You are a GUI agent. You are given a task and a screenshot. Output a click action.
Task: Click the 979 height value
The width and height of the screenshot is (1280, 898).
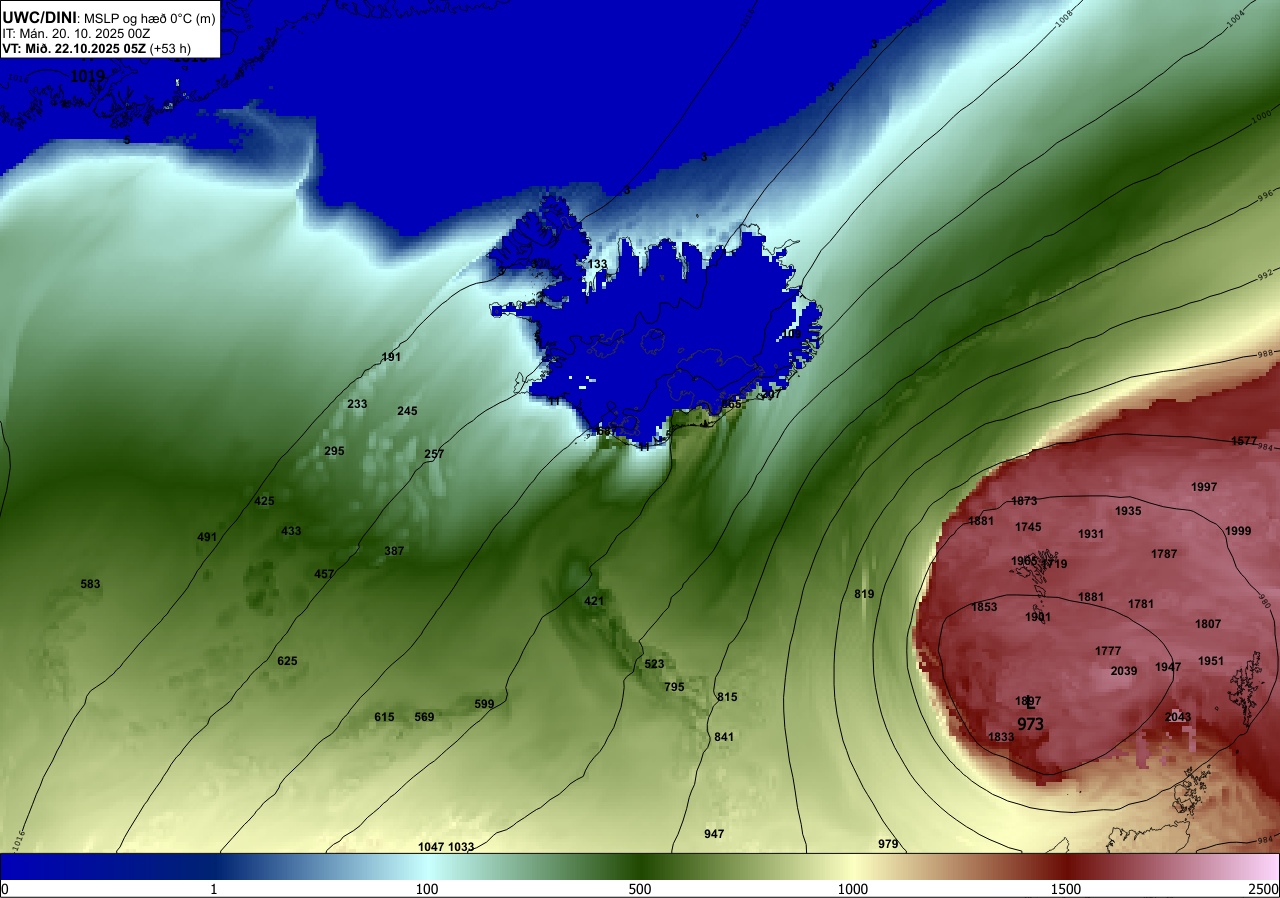pyautogui.click(x=888, y=844)
